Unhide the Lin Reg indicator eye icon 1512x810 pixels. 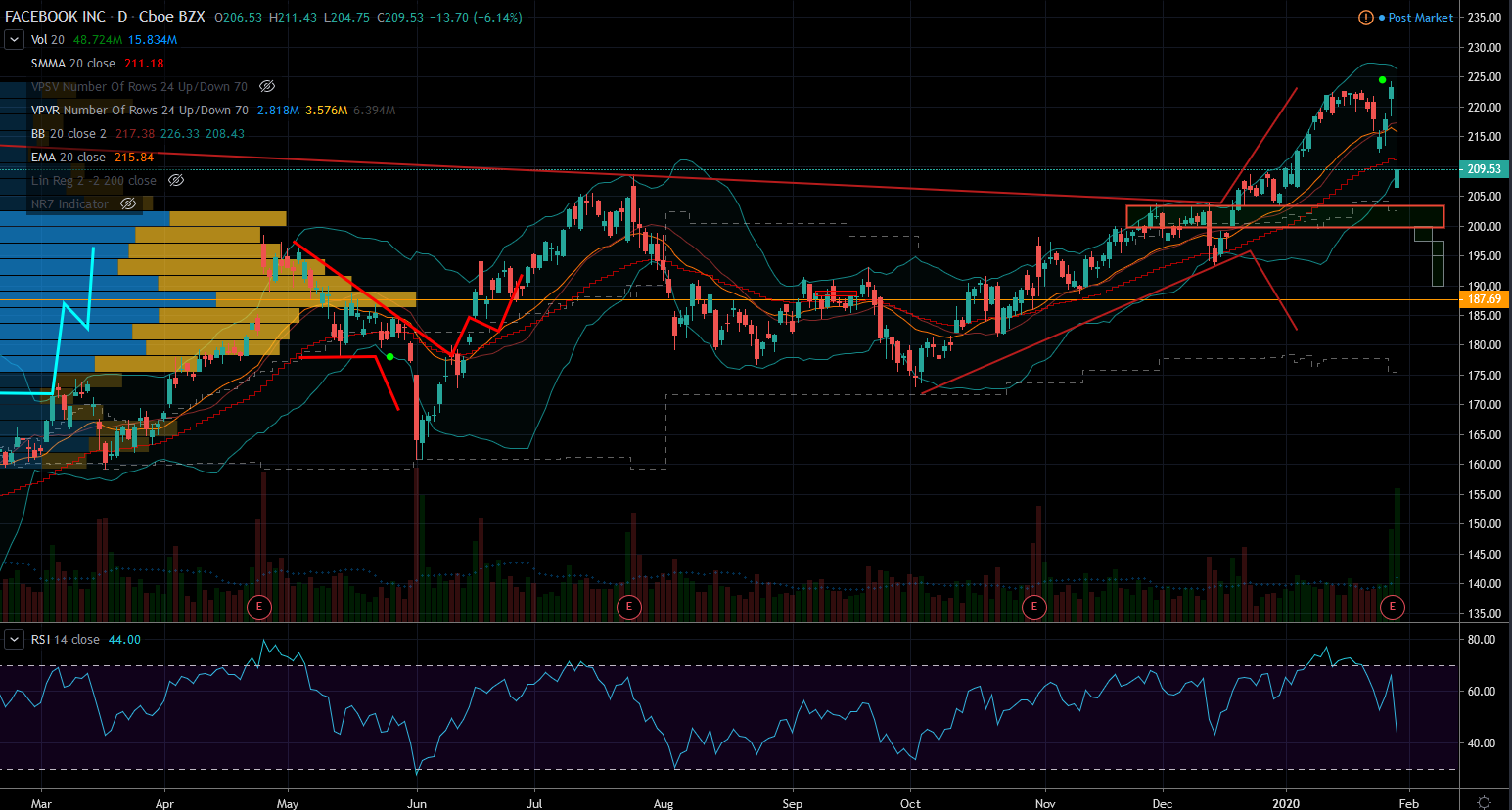click(x=176, y=181)
